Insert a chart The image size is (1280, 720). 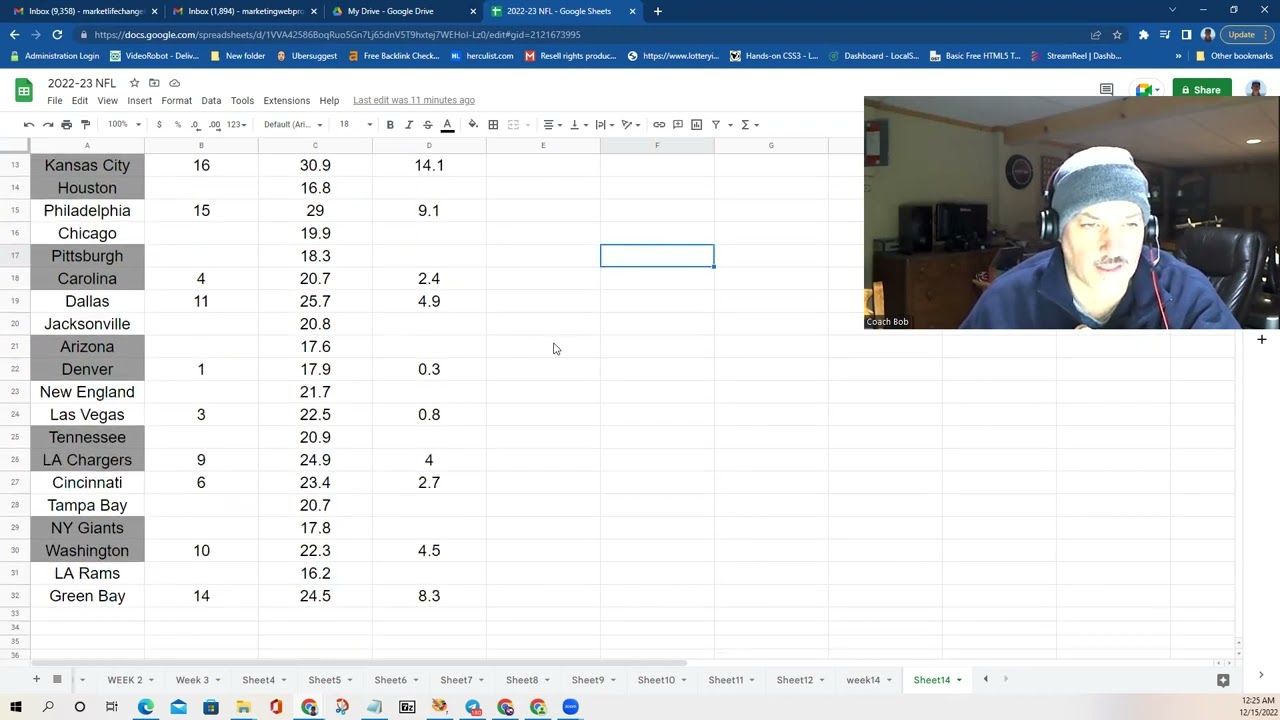[x=697, y=124]
